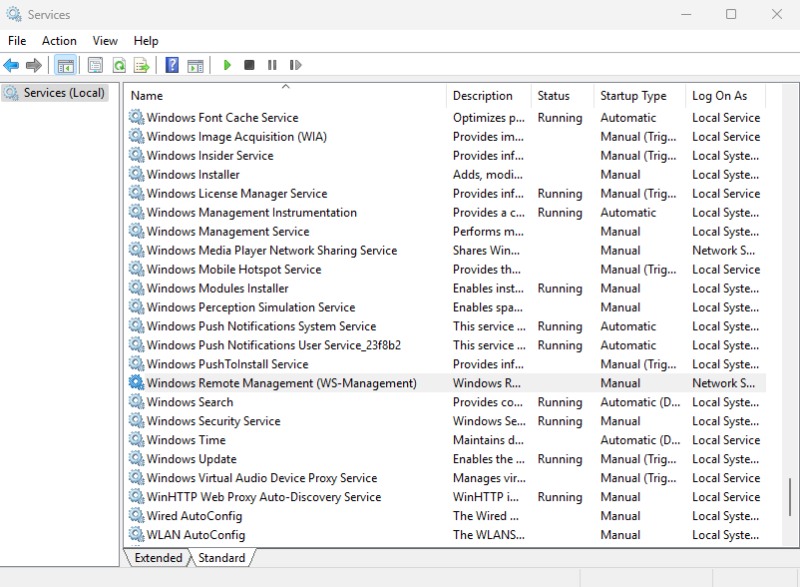
Task: Open properties of the selected service
Action: [94, 65]
